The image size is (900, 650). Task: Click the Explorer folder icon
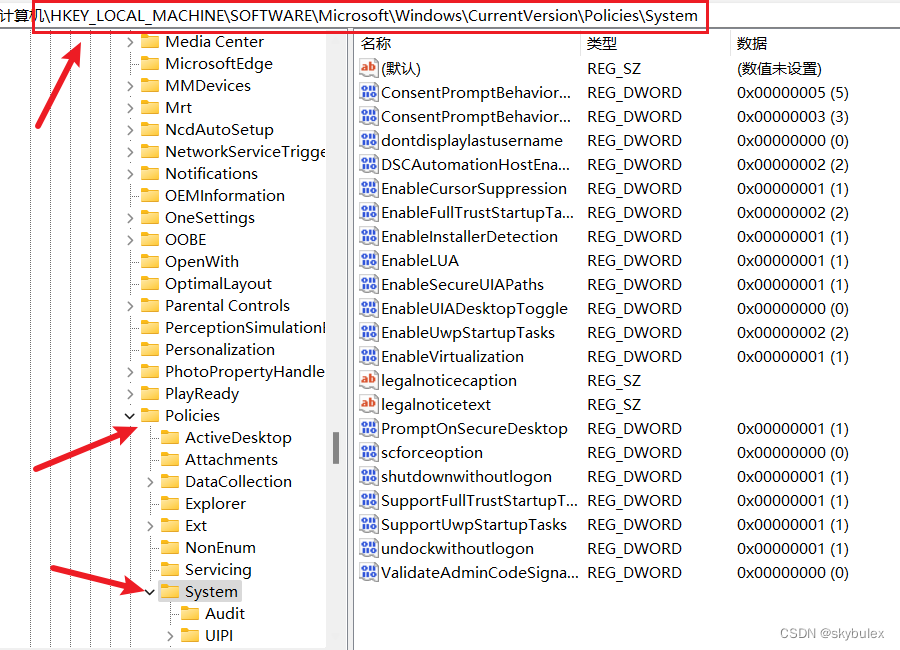pyautogui.click(x=170, y=504)
